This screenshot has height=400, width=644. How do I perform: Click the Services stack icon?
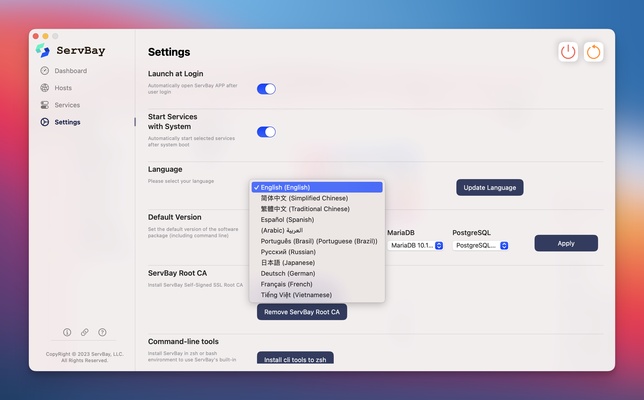(x=45, y=105)
